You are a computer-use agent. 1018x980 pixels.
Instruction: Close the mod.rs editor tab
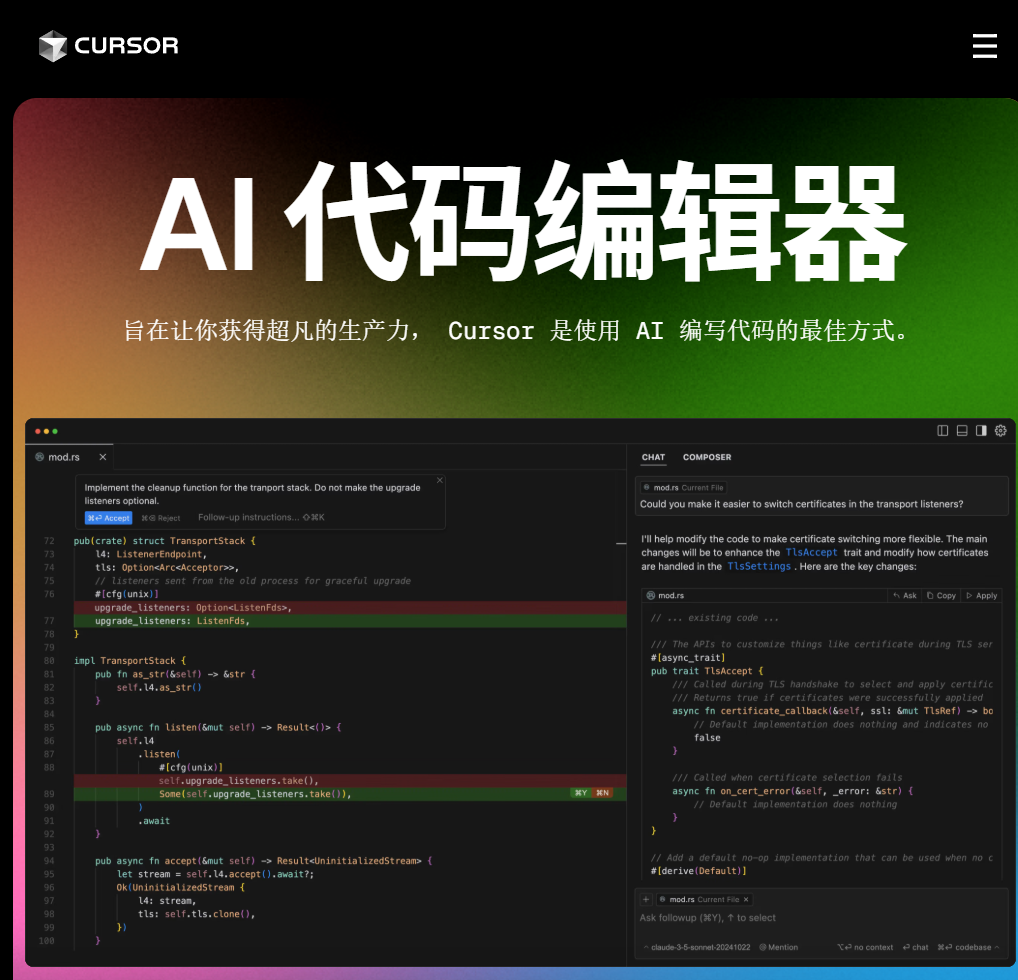103,457
